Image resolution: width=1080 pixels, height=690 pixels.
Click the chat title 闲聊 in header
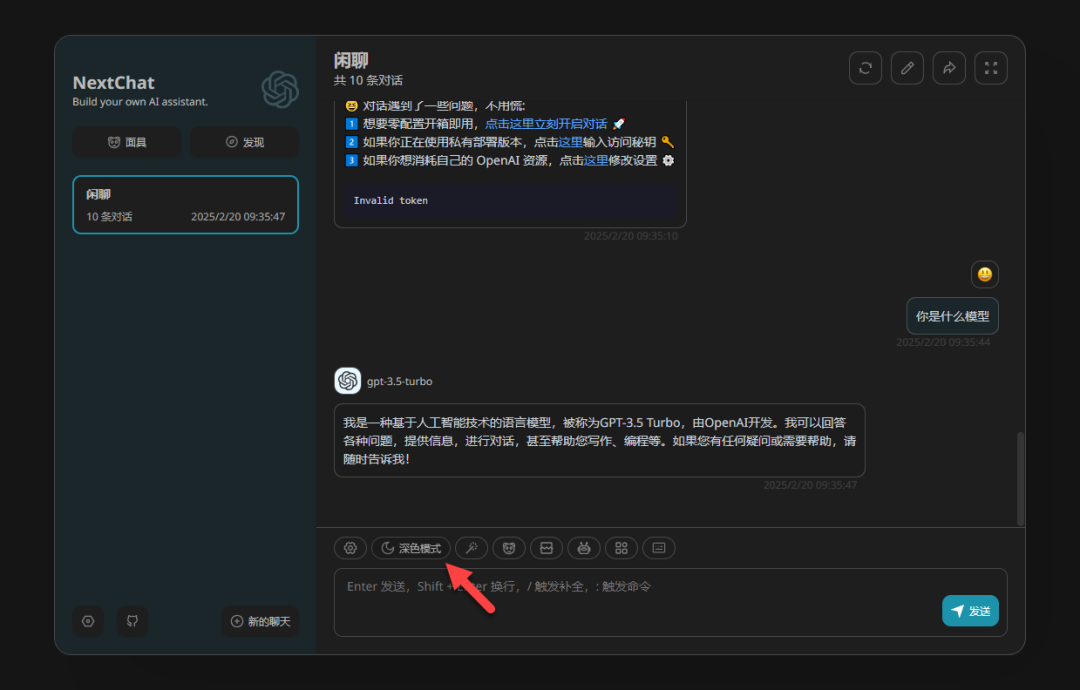click(x=351, y=61)
